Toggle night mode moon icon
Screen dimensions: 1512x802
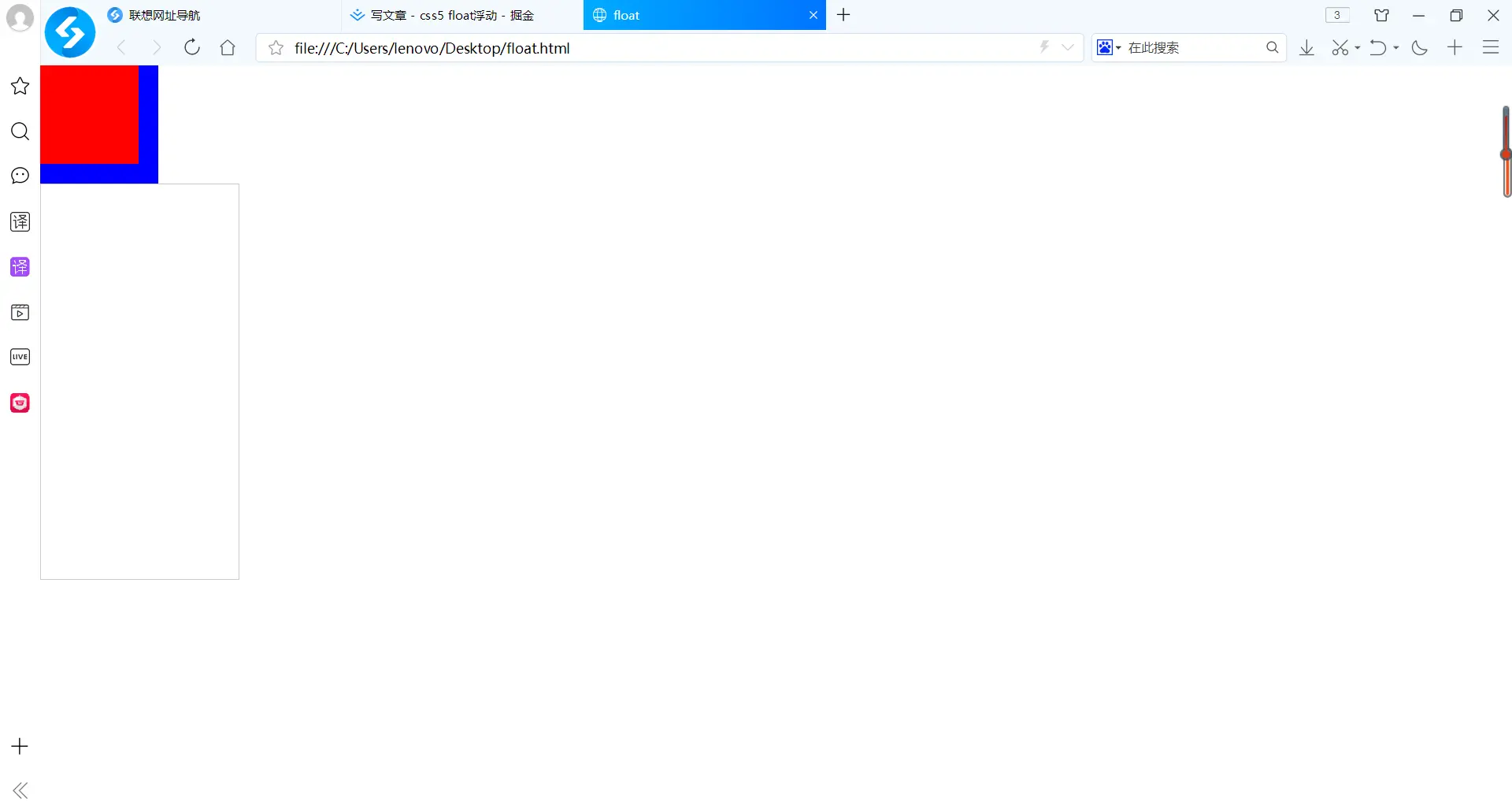1420,47
